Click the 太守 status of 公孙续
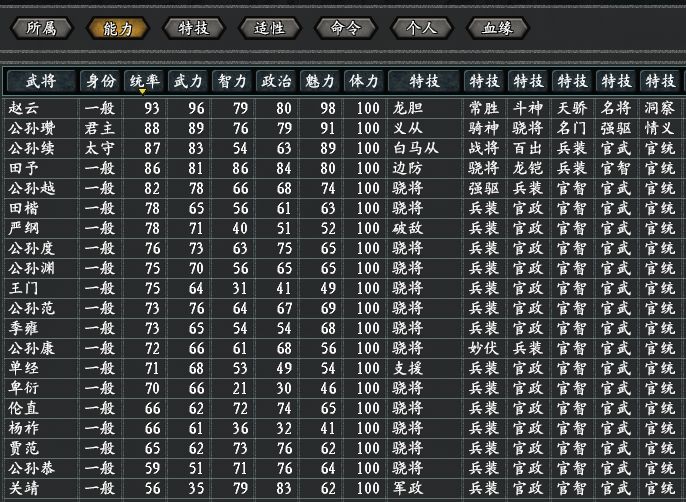The image size is (686, 502). click(x=100, y=148)
